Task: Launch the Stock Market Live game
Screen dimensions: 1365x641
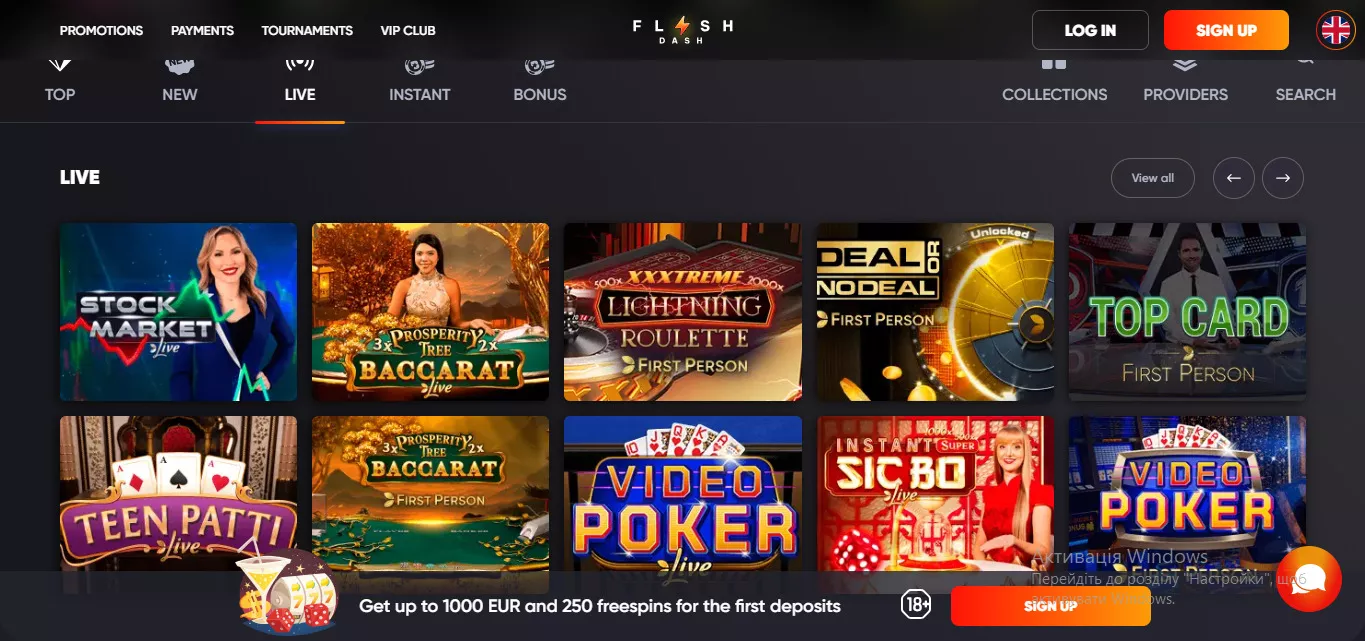Action: (178, 312)
